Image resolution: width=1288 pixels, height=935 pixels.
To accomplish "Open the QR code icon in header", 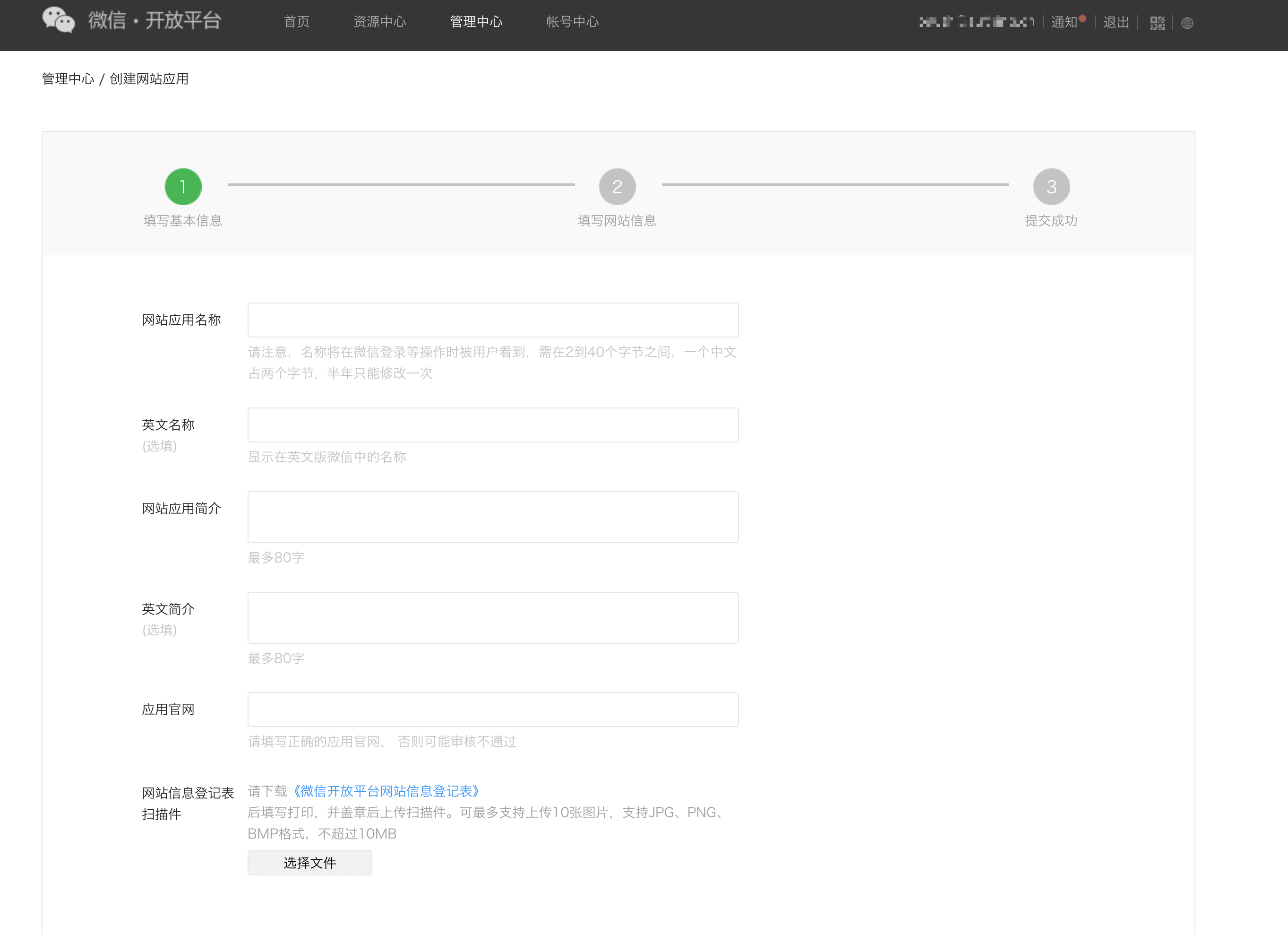I will pyautogui.click(x=1157, y=23).
